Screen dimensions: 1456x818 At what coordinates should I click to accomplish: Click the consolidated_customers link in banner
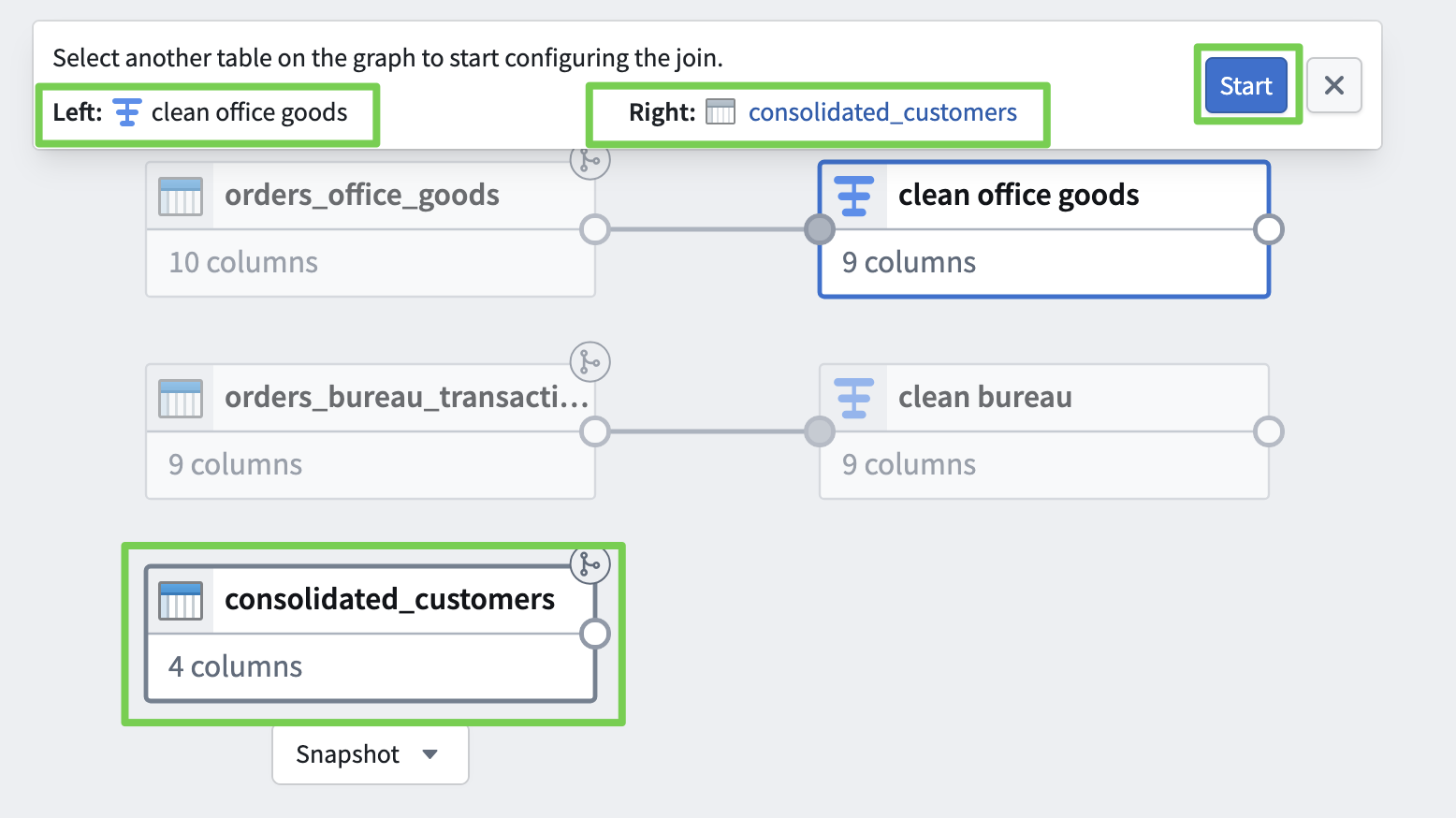coord(881,112)
